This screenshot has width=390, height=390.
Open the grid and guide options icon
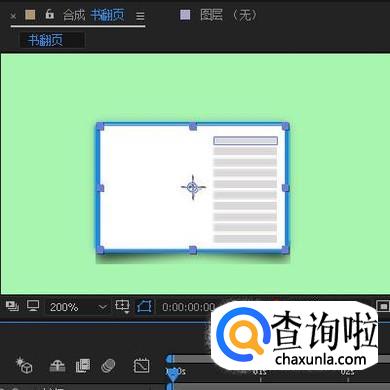[122, 306]
